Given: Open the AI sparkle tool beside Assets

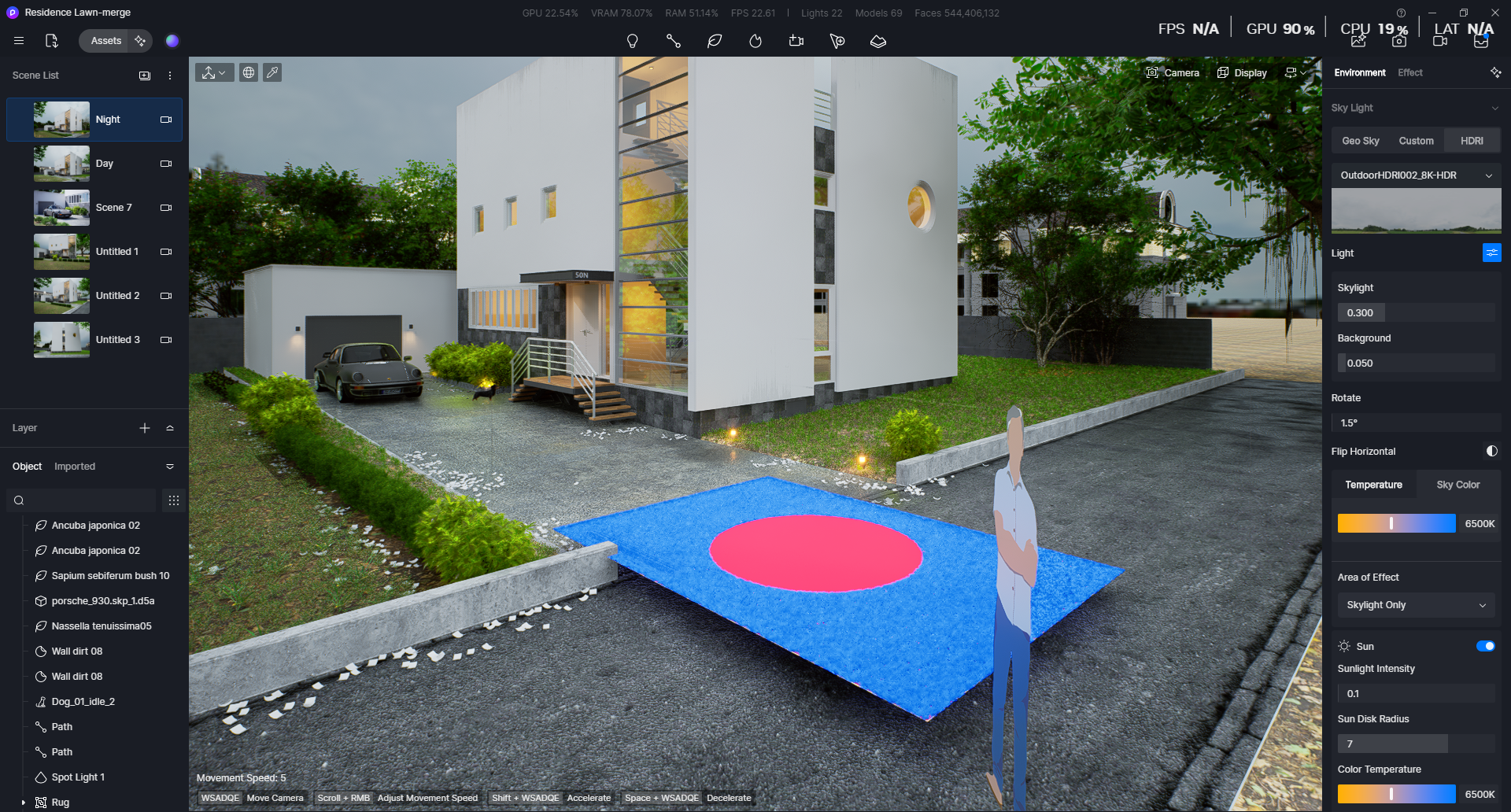Looking at the screenshot, I should (x=140, y=41).
